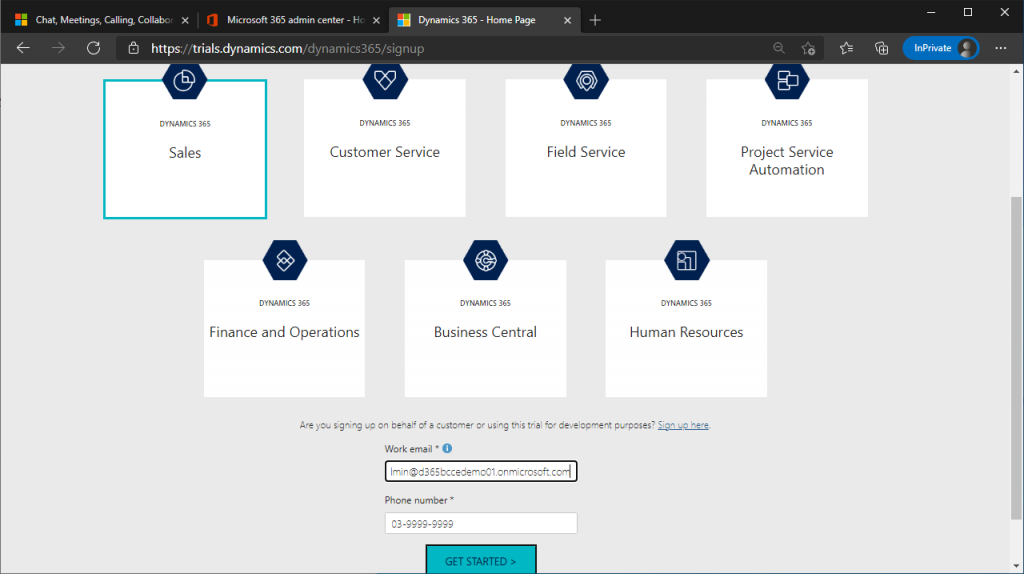The width and height of the screenshot is (1024, 574).
Task: Click the Project Service Automation icon
Action: (787, 80)
